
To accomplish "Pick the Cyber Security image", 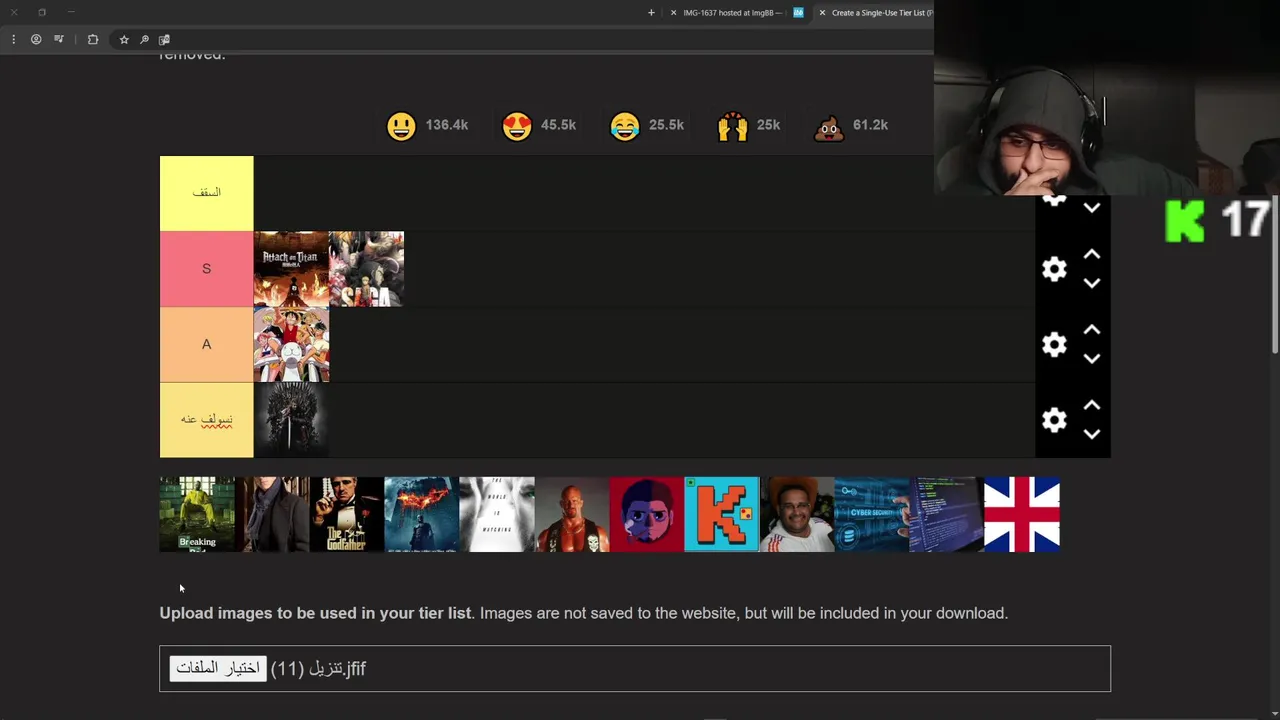I will [x=872, y=514].
